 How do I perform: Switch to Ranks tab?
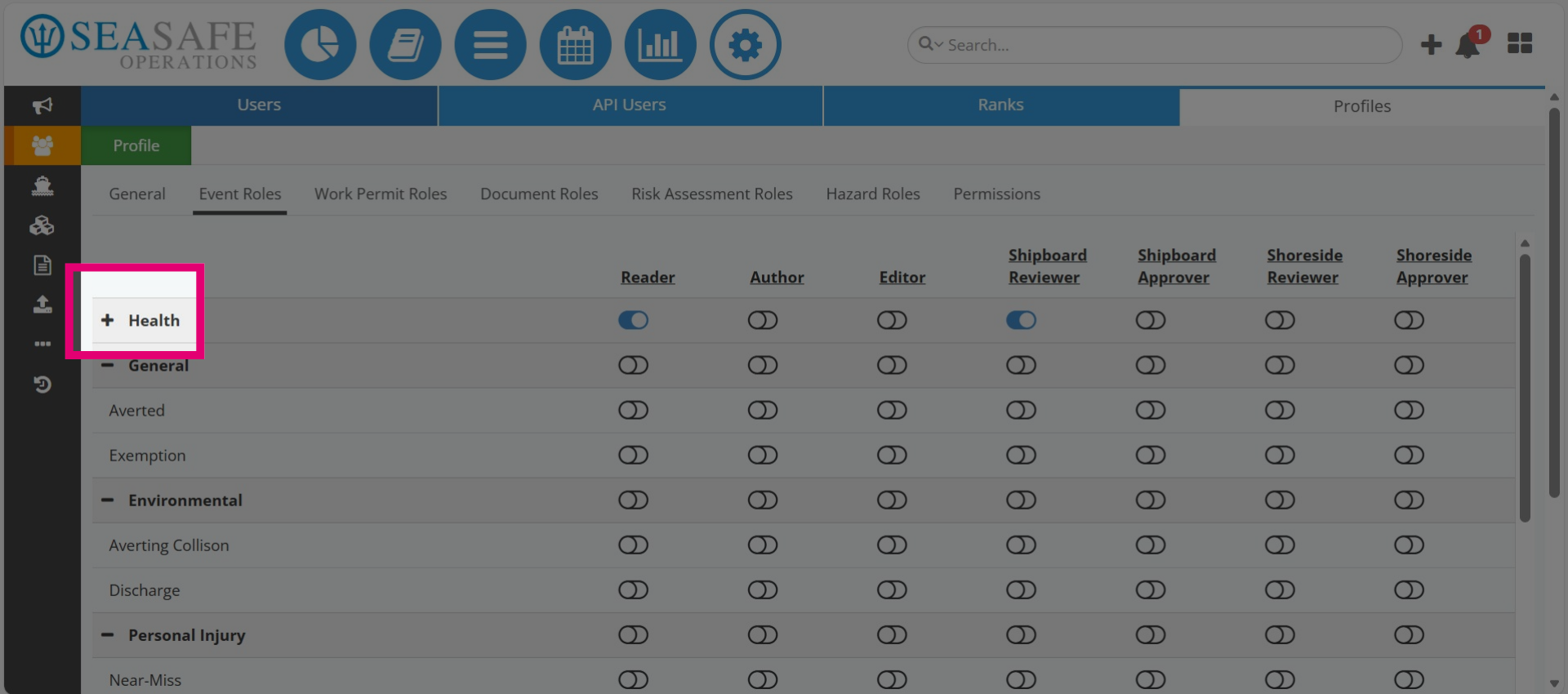click(1000, 105)
